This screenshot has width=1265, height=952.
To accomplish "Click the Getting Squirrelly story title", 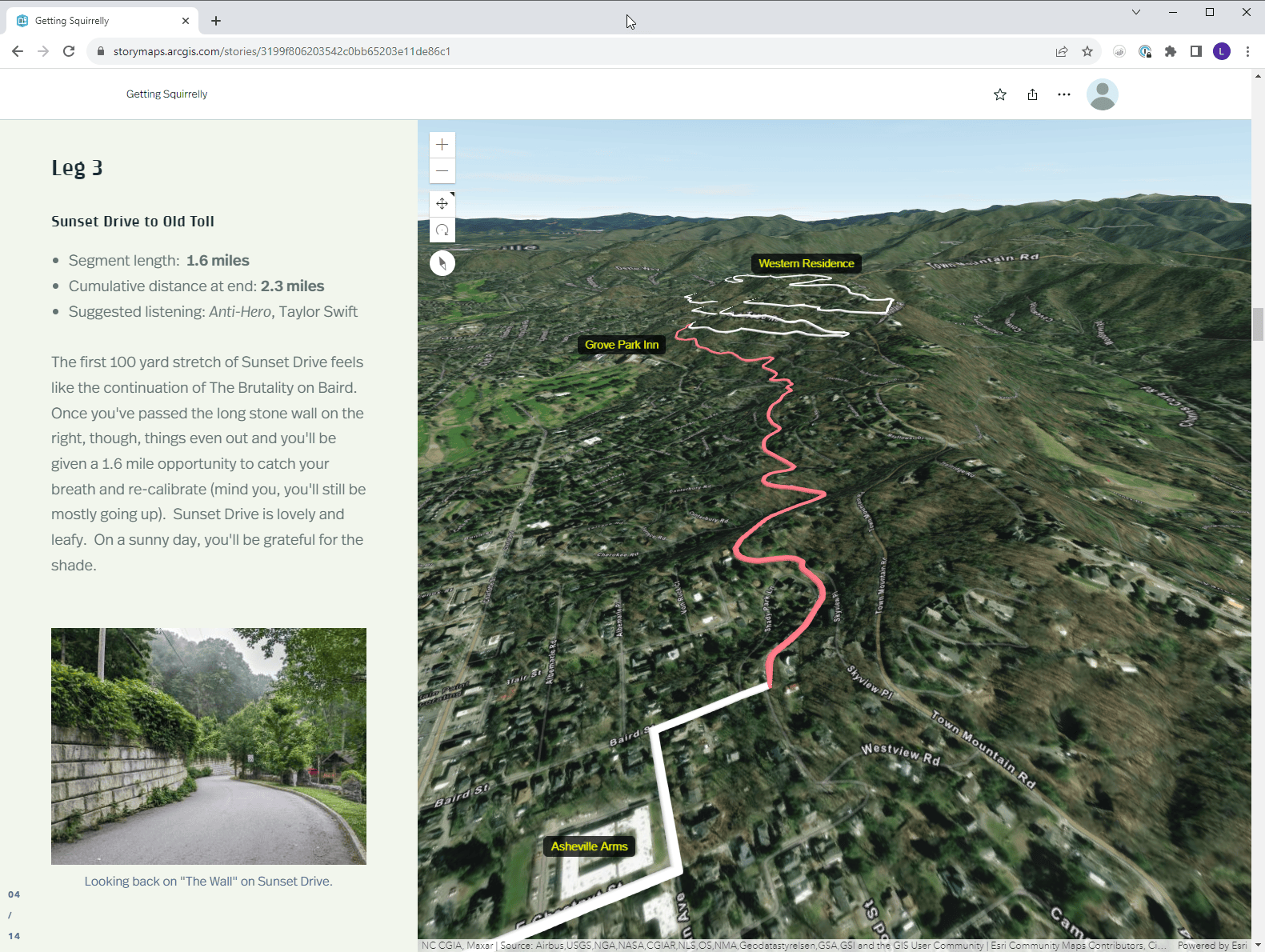I will [x=166, y=94].
